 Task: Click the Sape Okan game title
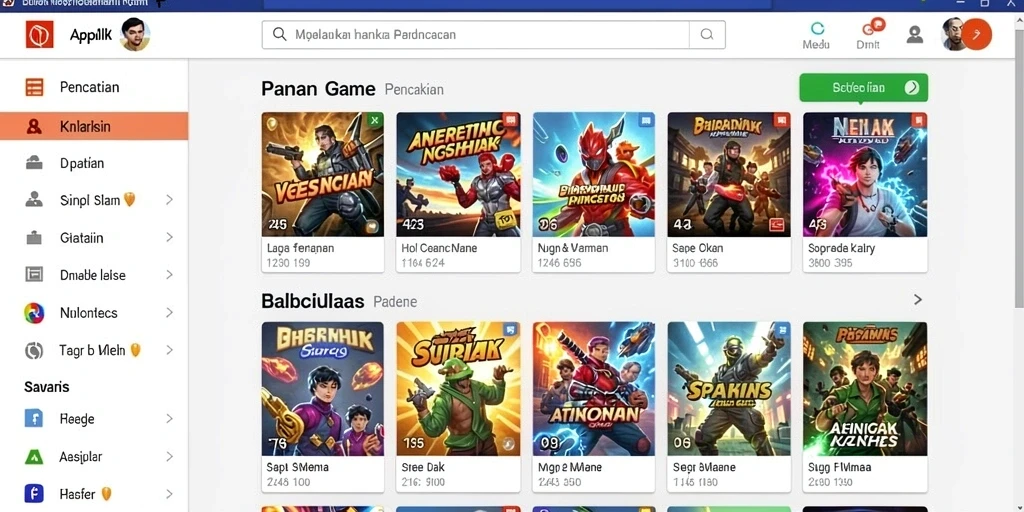(x=697, y=248)
